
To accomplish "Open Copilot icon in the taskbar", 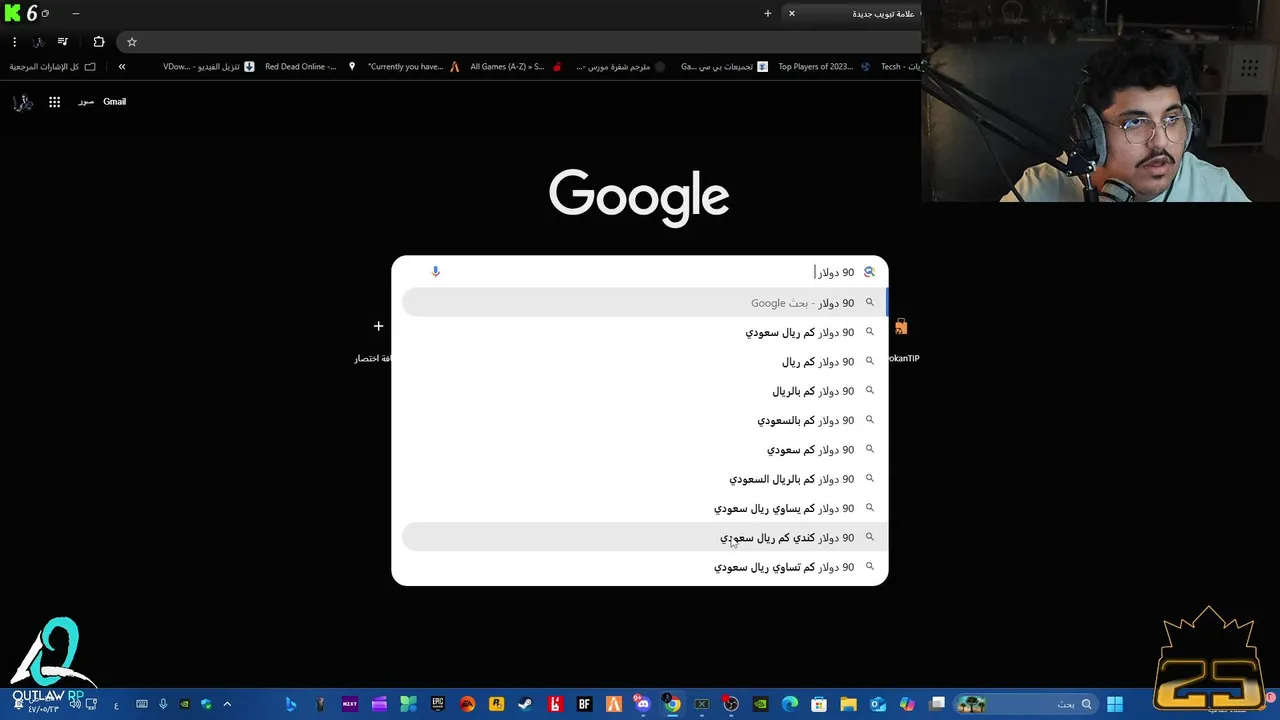I will (x=907, y=704).
